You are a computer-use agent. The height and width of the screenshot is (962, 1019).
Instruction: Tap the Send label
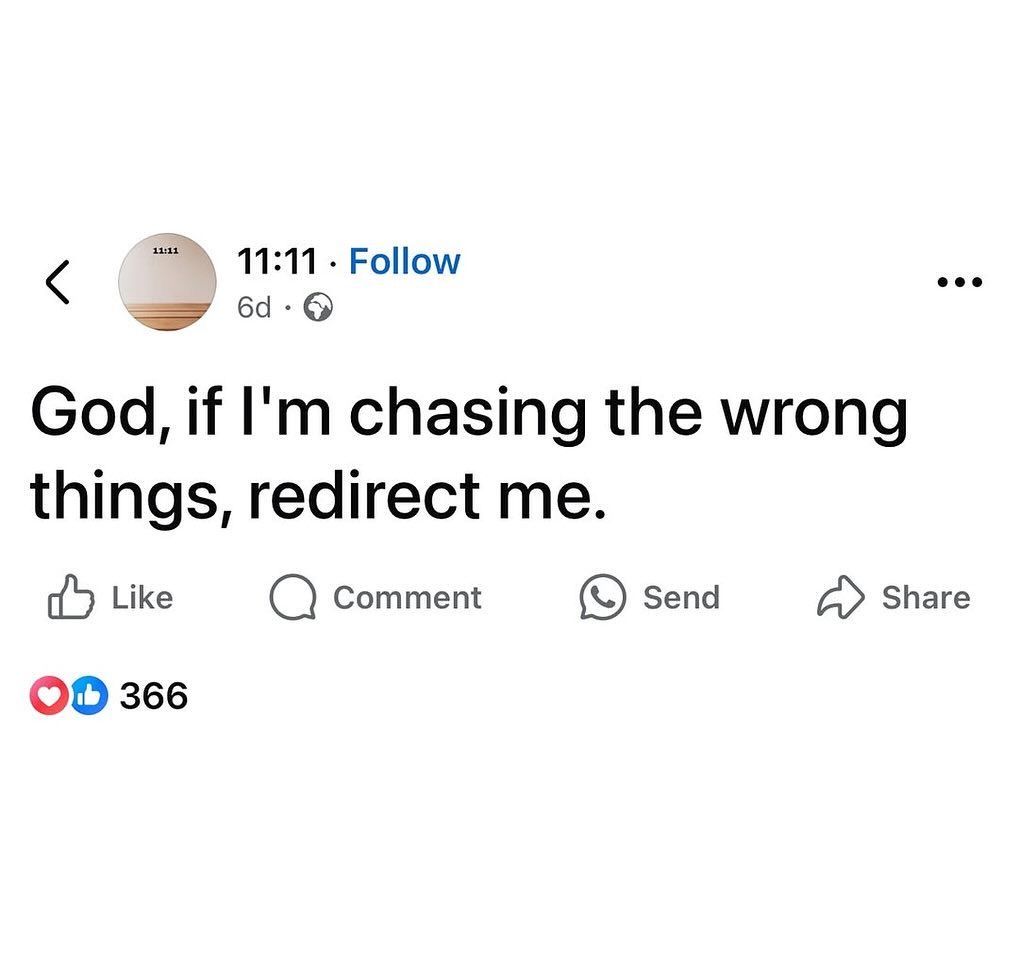pos(681,598)
